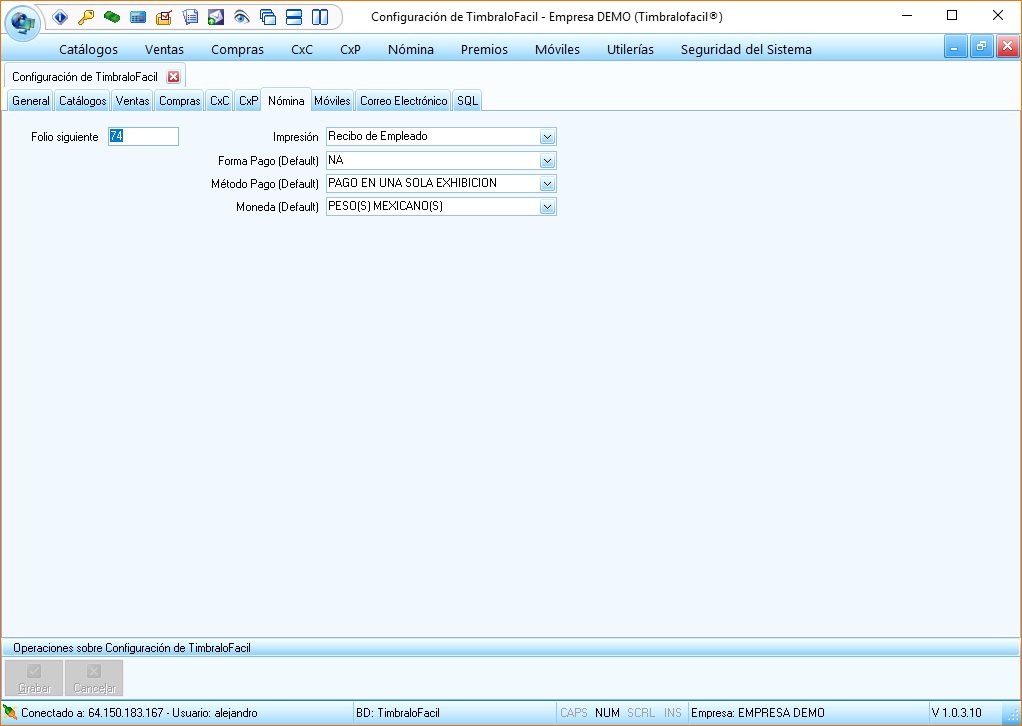This screenshot has height=726, width=1022.
Task: Close the inner MDI window red X
Action: point(1007,47)
